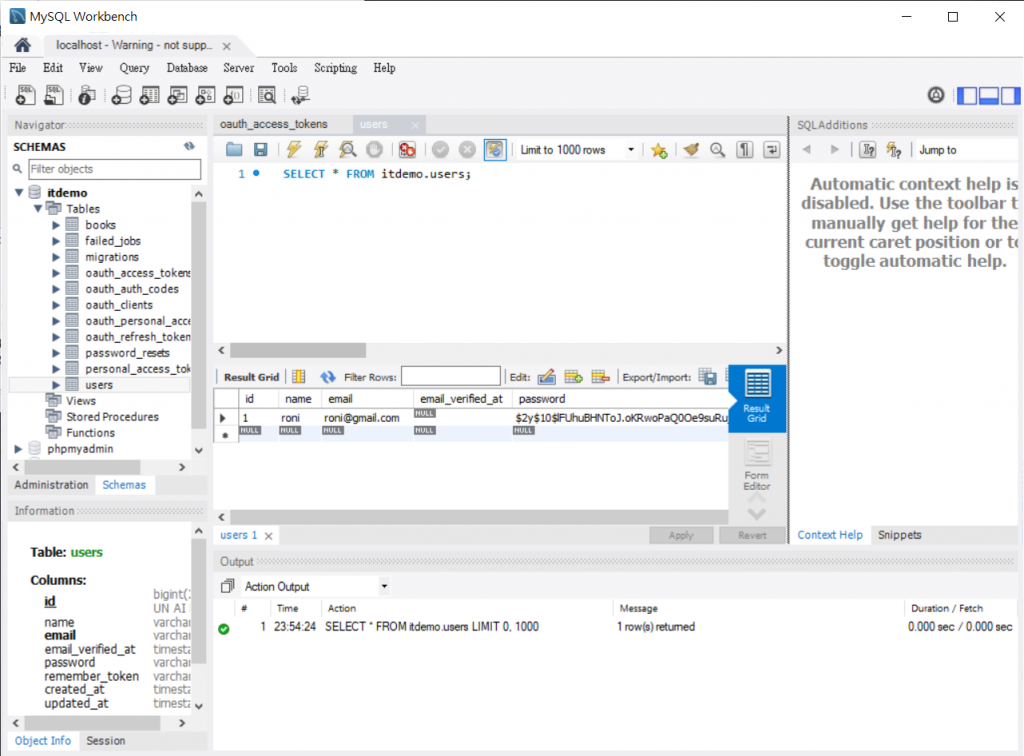1024x756 pixels.
Task: Run Explain plan for the statement
Action: tap(347, 150)
